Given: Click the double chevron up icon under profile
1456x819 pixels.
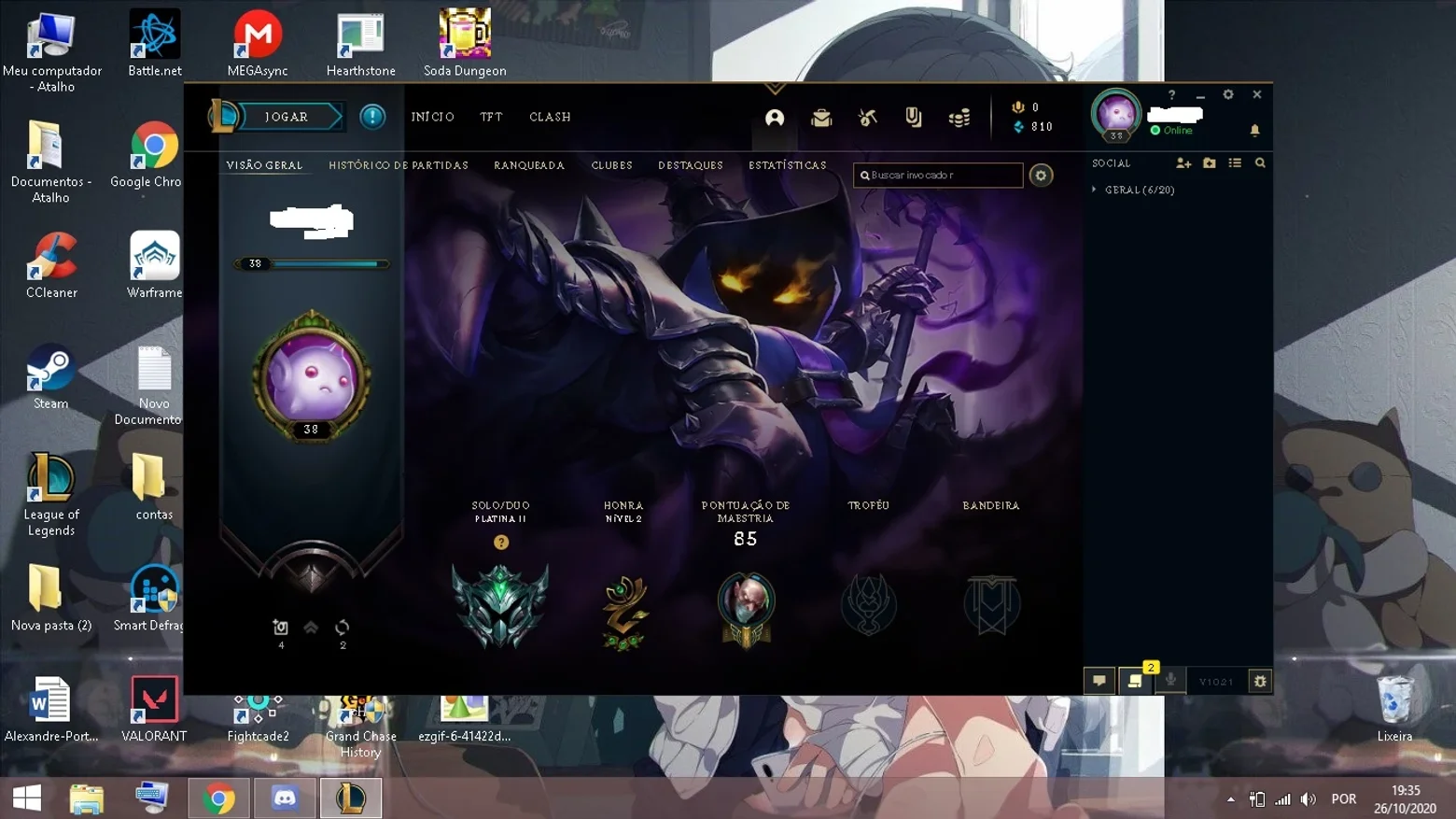Looking at the screenshot, I should click(x=311, y=628).
